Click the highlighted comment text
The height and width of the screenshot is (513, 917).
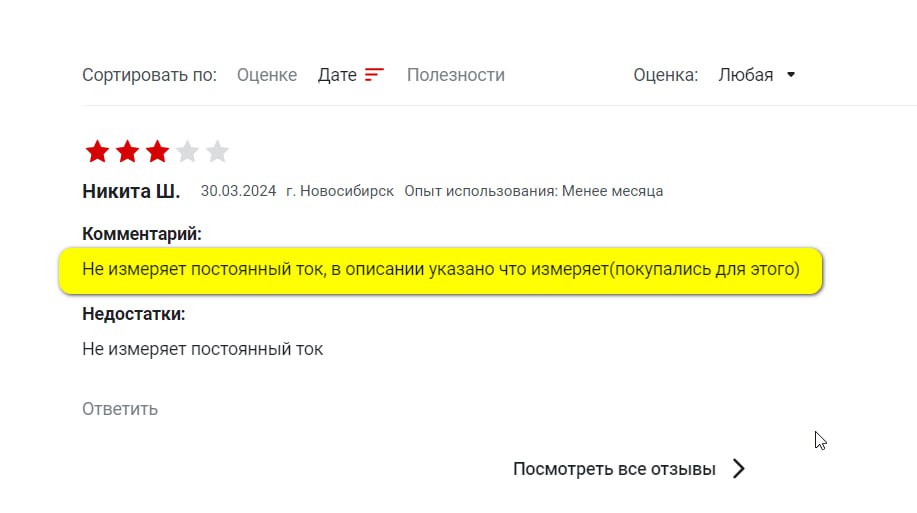[x=440, y=269]
